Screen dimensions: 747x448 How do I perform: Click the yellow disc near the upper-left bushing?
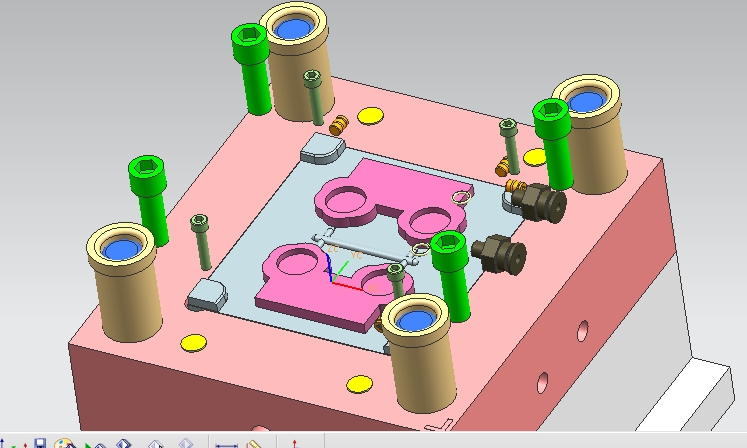(x=370, y=116)
